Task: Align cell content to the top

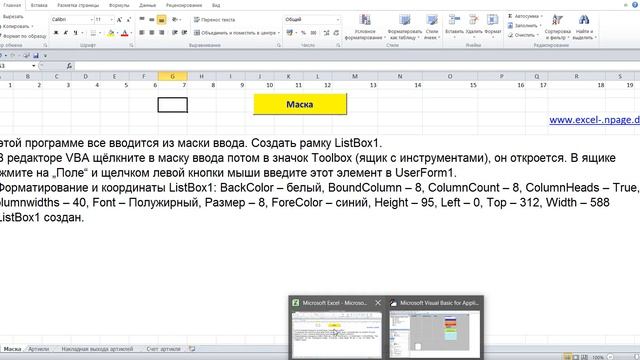Action: coord(142,19)
